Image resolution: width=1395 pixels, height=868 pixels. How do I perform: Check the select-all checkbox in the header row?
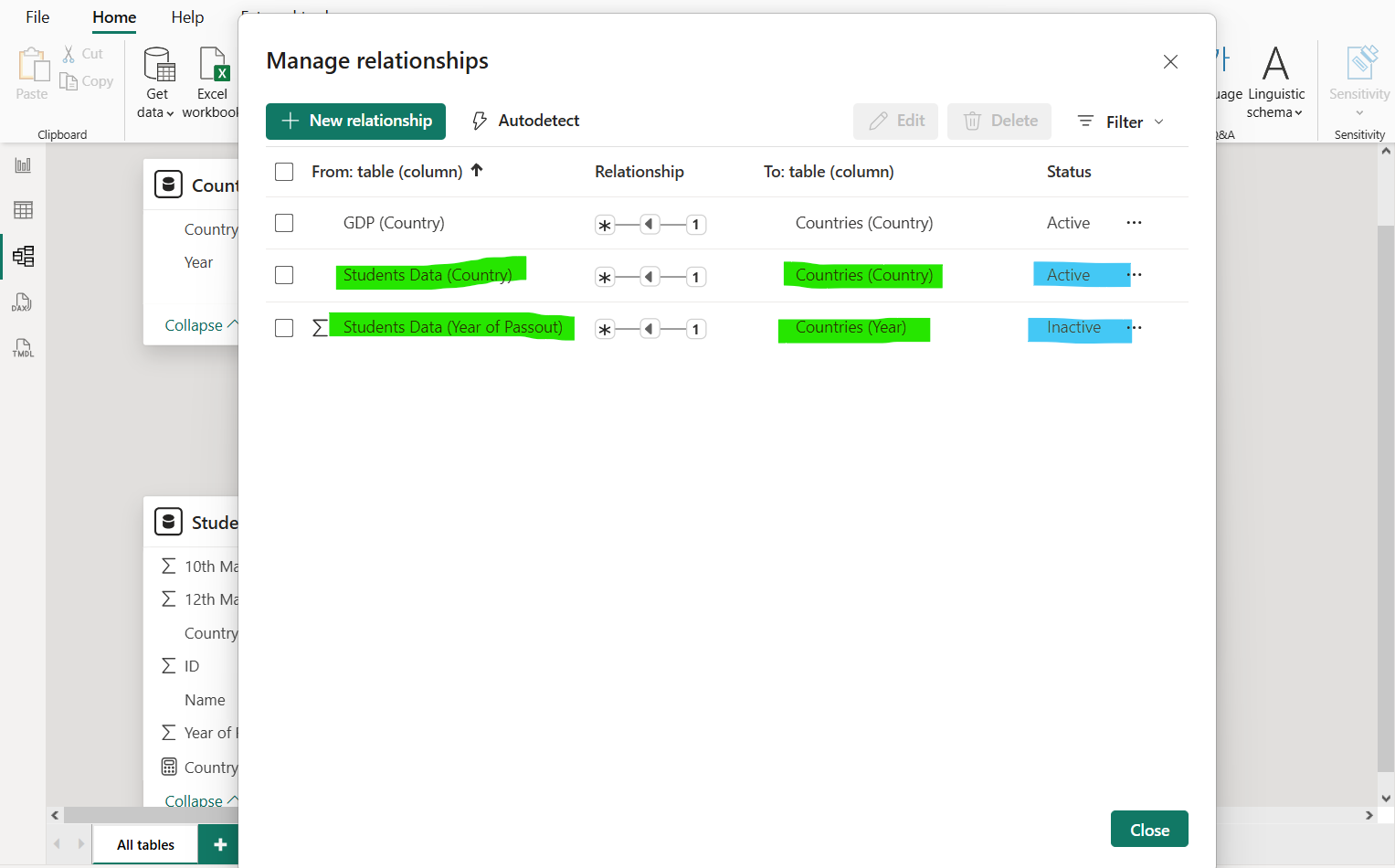tap(284, 171)
